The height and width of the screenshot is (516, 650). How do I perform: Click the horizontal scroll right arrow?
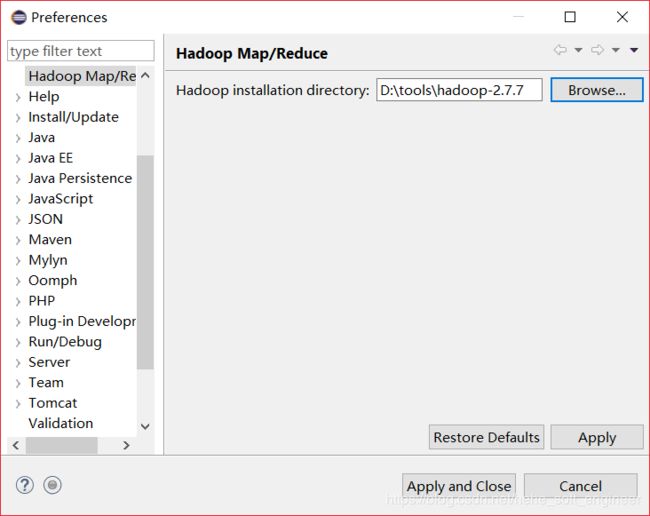(x=126, y=446)
